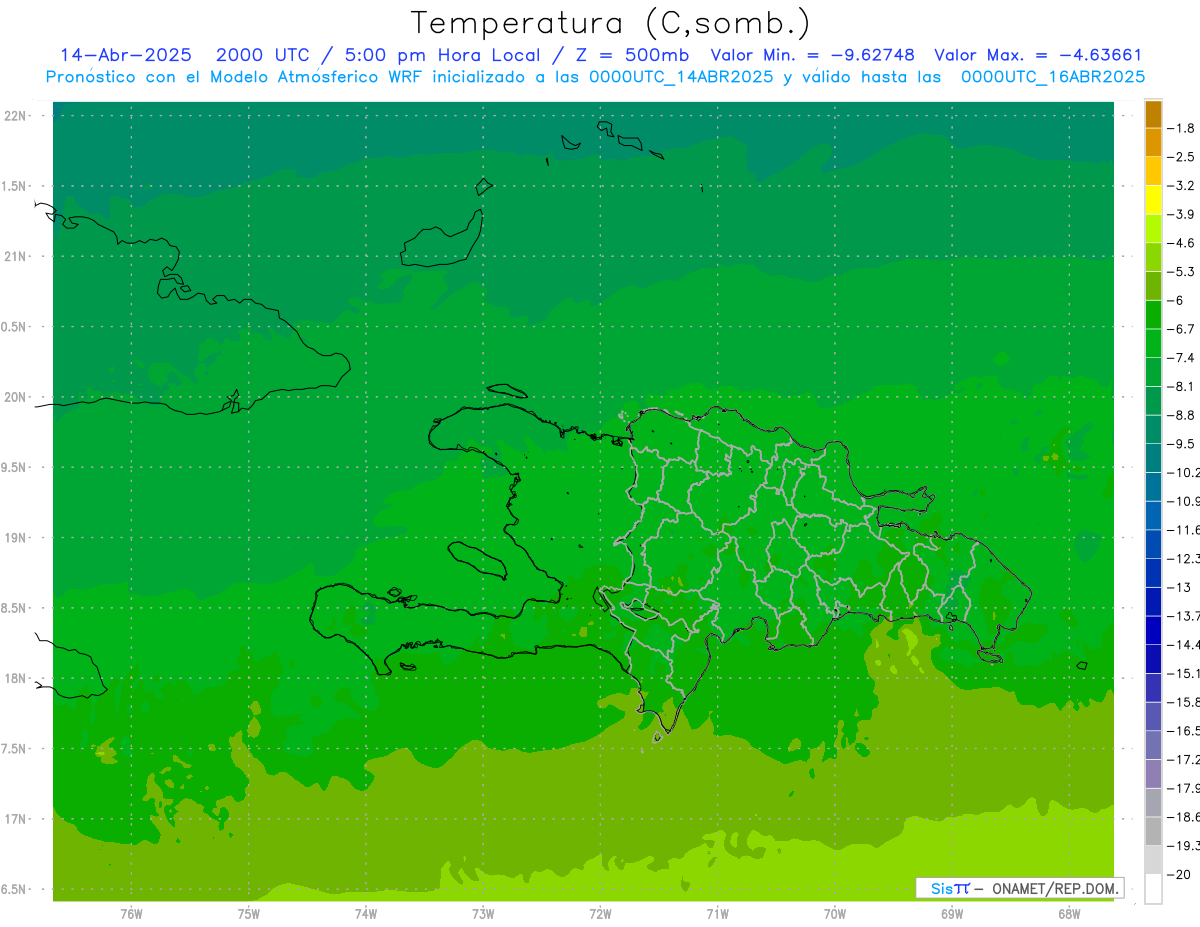1200x927 pixels.
Task: Click the -15.8 colorbar value
Action: pos(1182,702)
